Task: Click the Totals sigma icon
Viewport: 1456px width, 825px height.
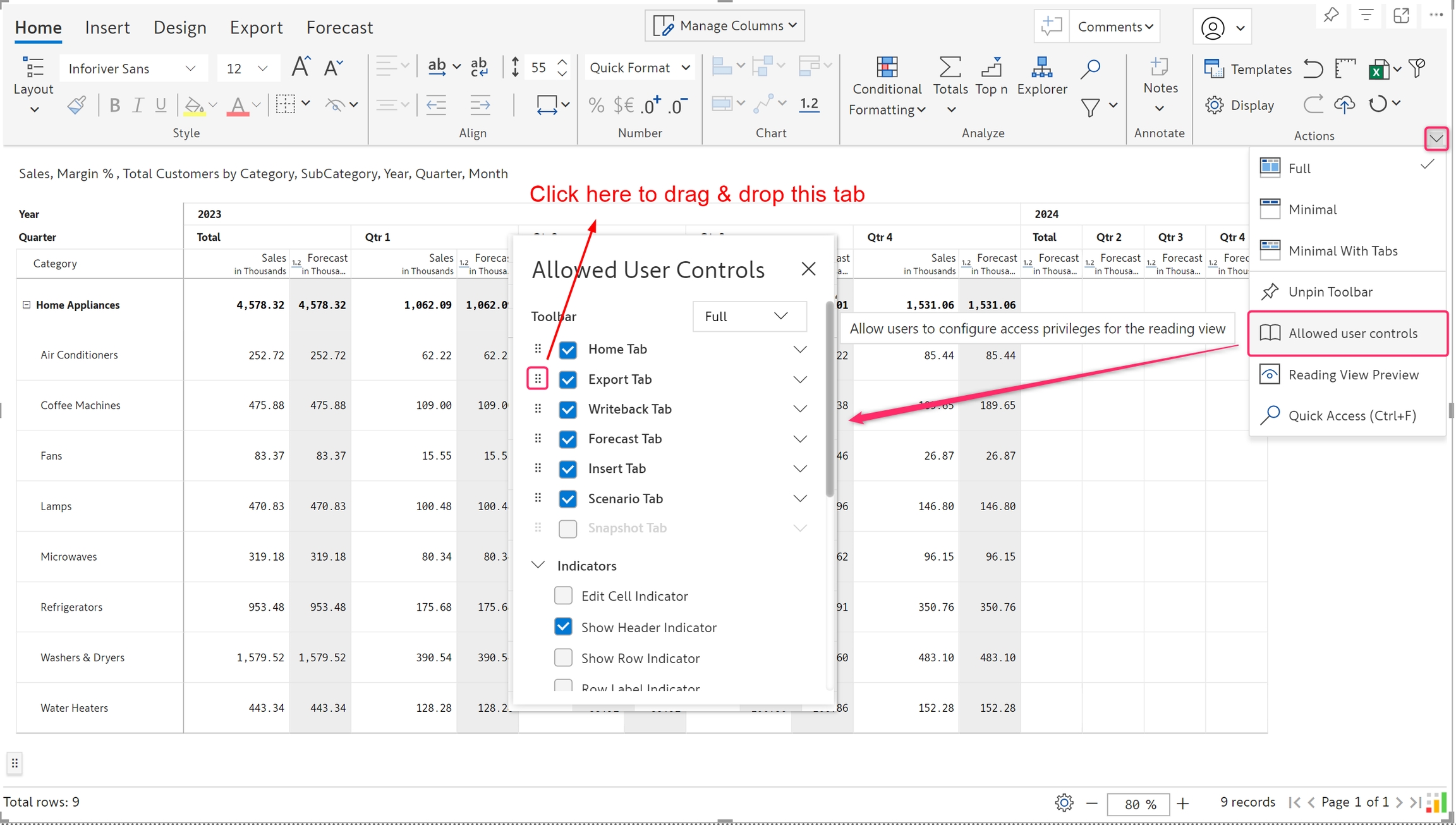Action: [950, 67]
